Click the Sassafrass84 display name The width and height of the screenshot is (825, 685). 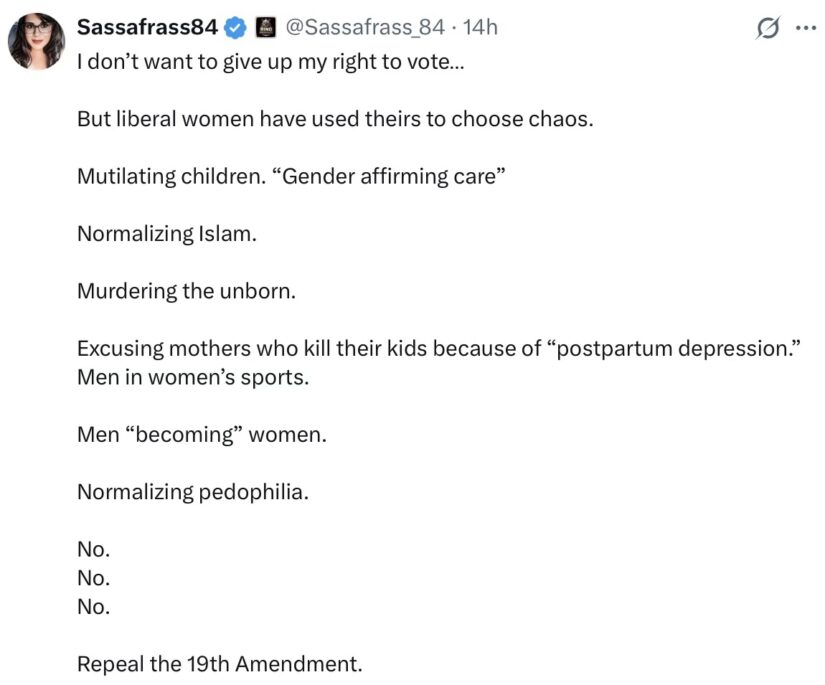click(x=147, y=27)
